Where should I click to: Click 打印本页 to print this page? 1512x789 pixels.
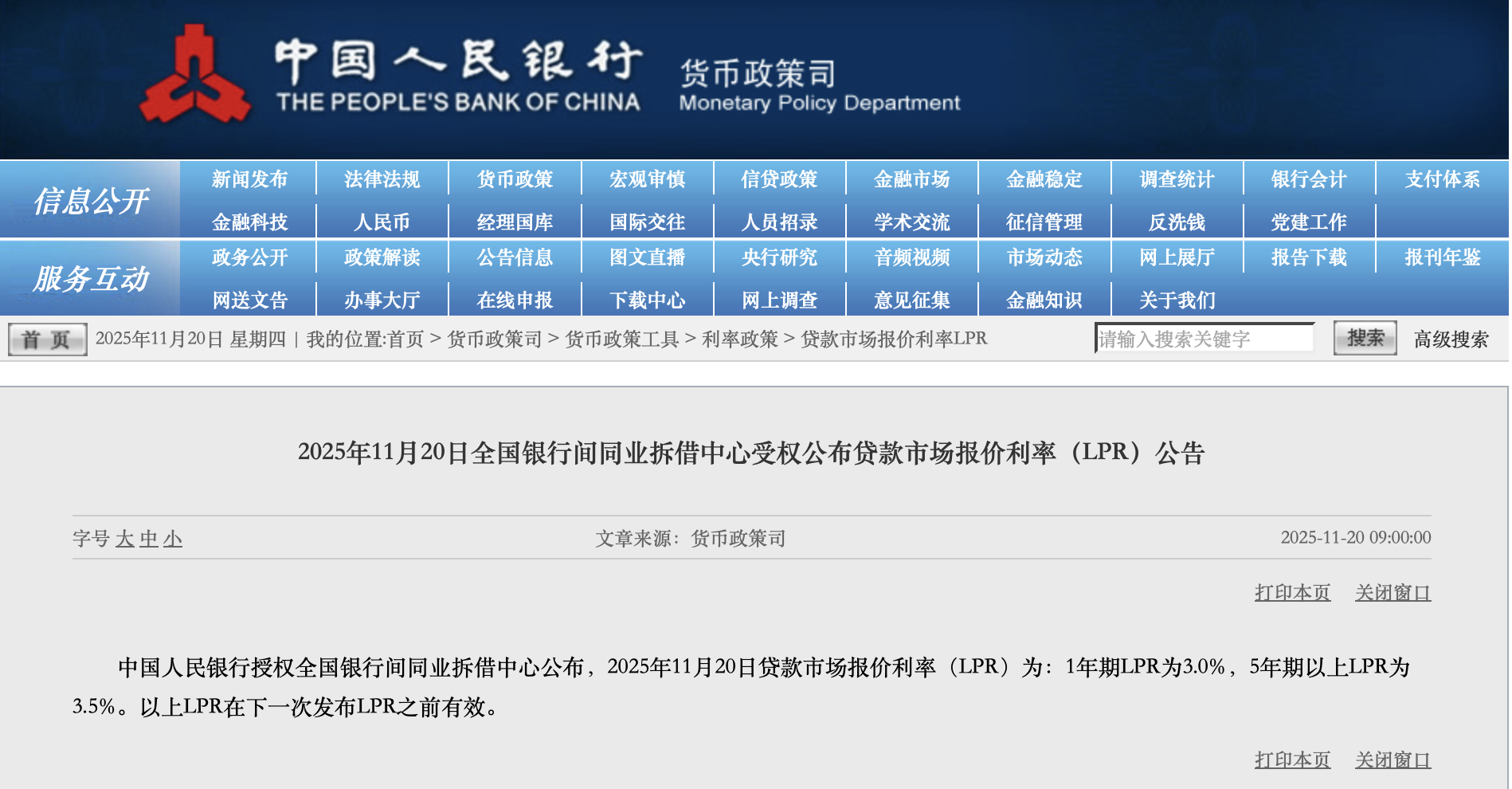point(1292,591)
